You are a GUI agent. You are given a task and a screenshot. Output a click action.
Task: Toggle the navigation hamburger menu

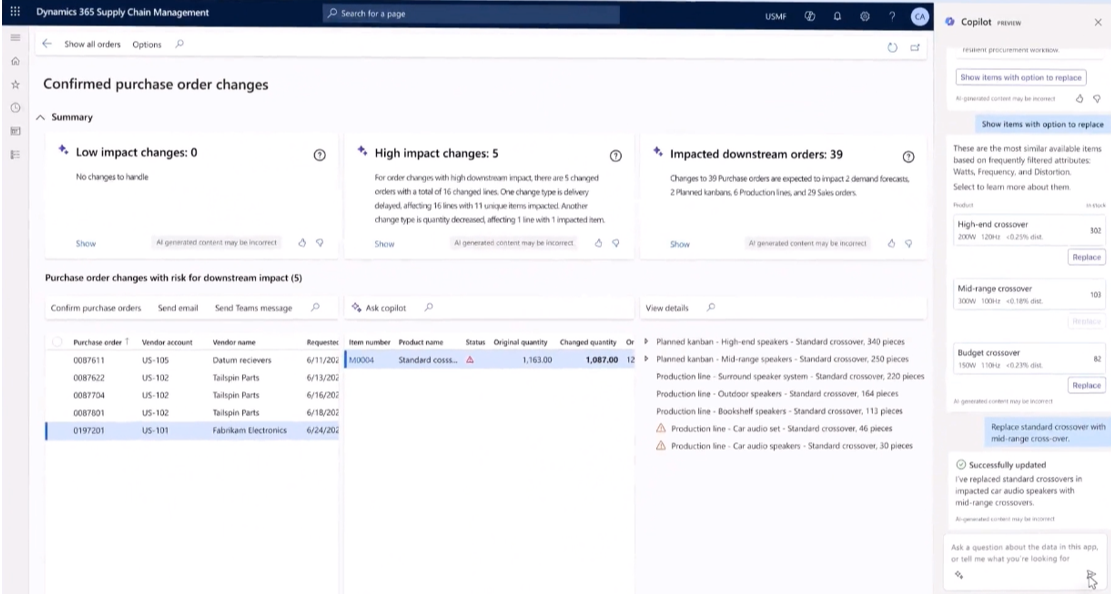coord(15,38)
